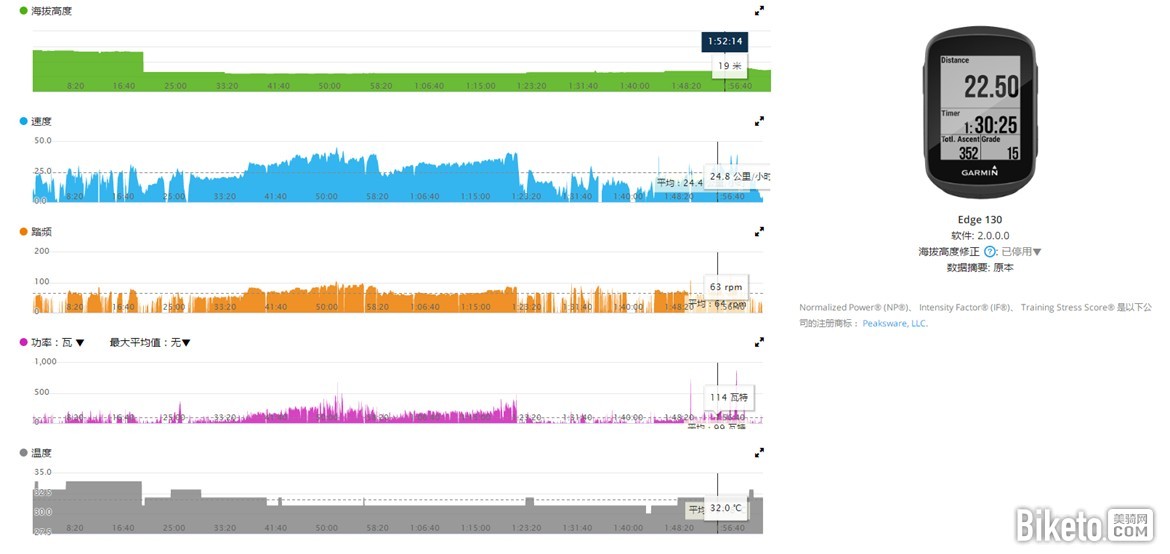Click the green dot next to 海拔高度
This screenshot has height=554, width=1170.
pyautogui.click(x=24, y=11)
